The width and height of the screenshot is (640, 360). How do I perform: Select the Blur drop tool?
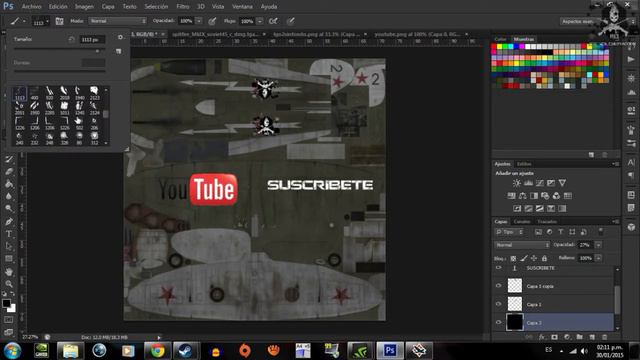9,196
